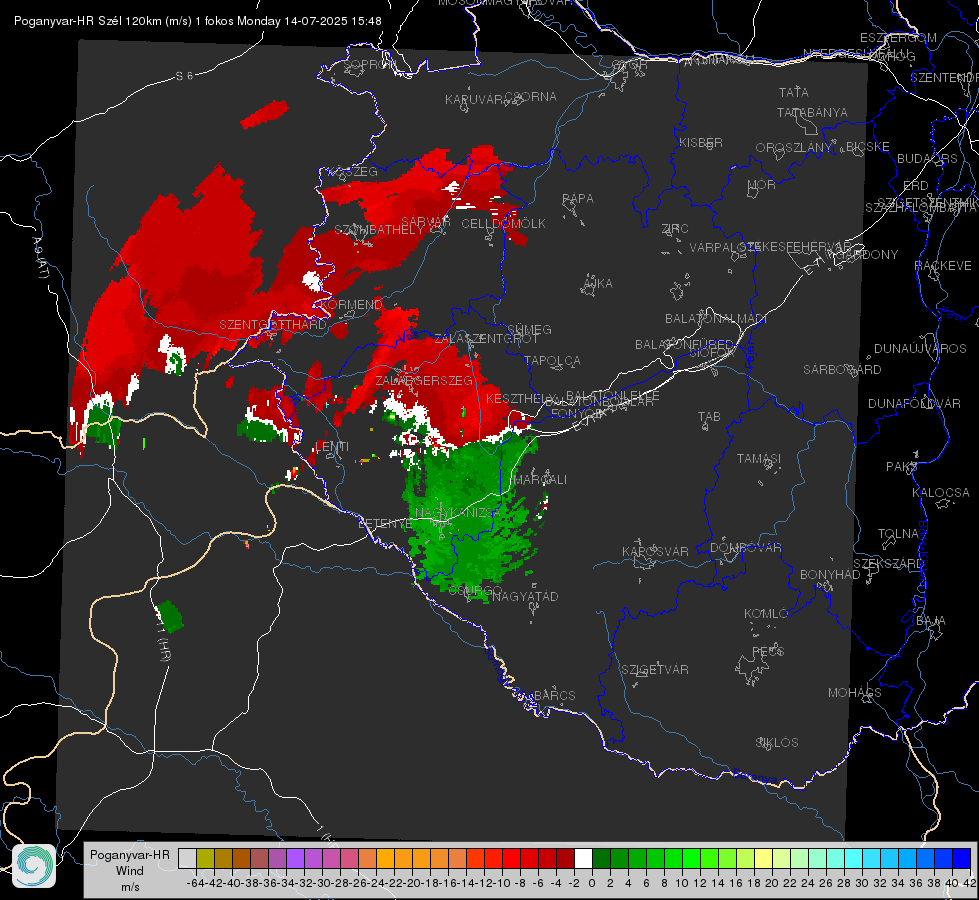Click the SARBOGARD city label

pos(842,370)
